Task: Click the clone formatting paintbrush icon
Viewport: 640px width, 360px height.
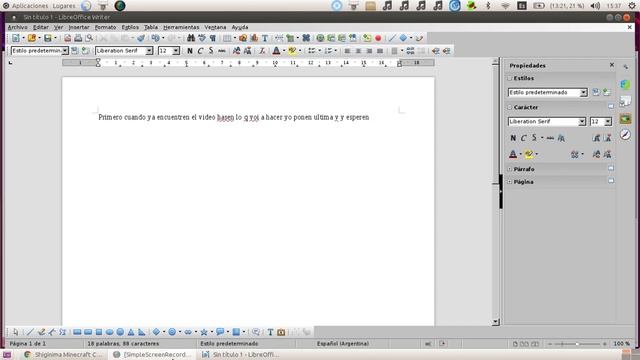Action: click(141, 38)
